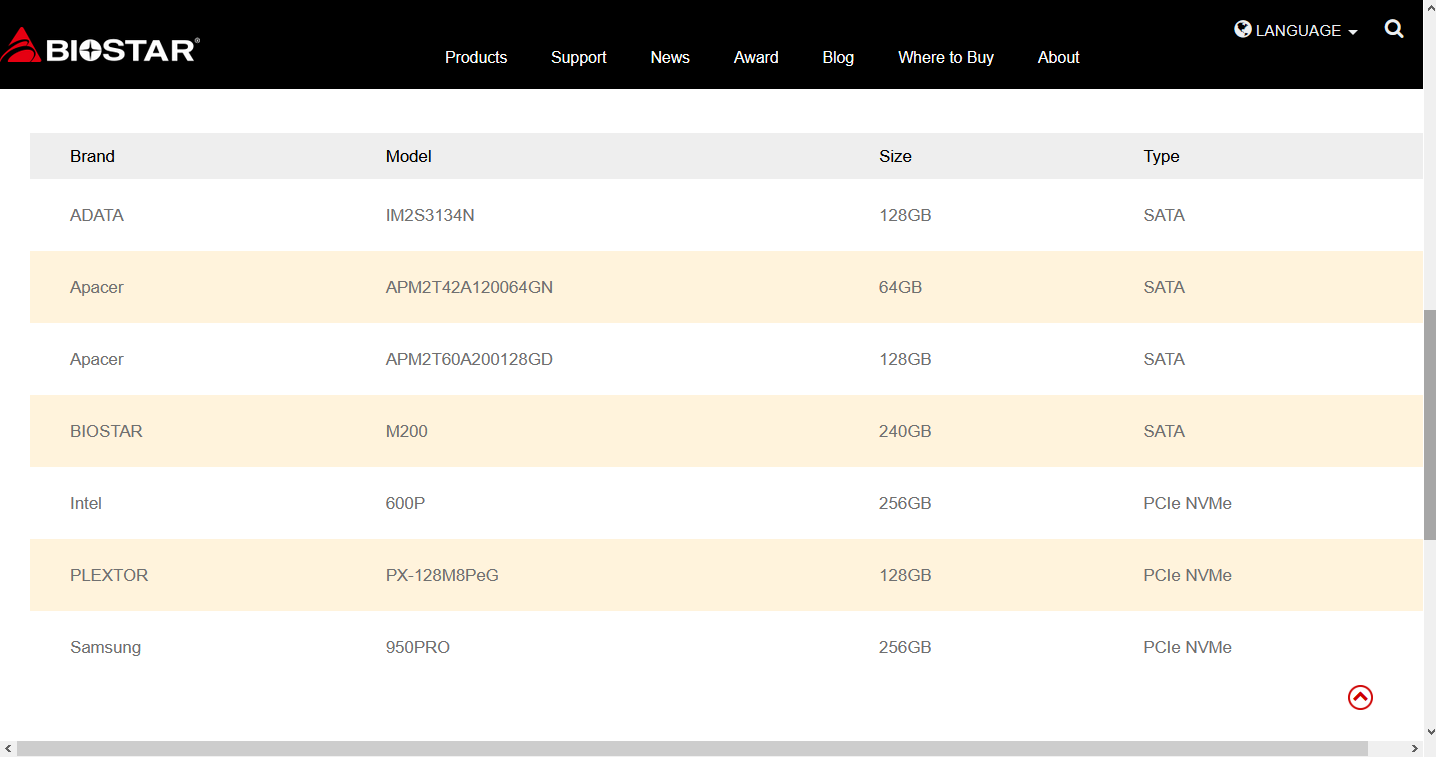Select the ADATA brand cell
Image resolution: width=1436 pixels, height=757 pixels.
(97, 215)
